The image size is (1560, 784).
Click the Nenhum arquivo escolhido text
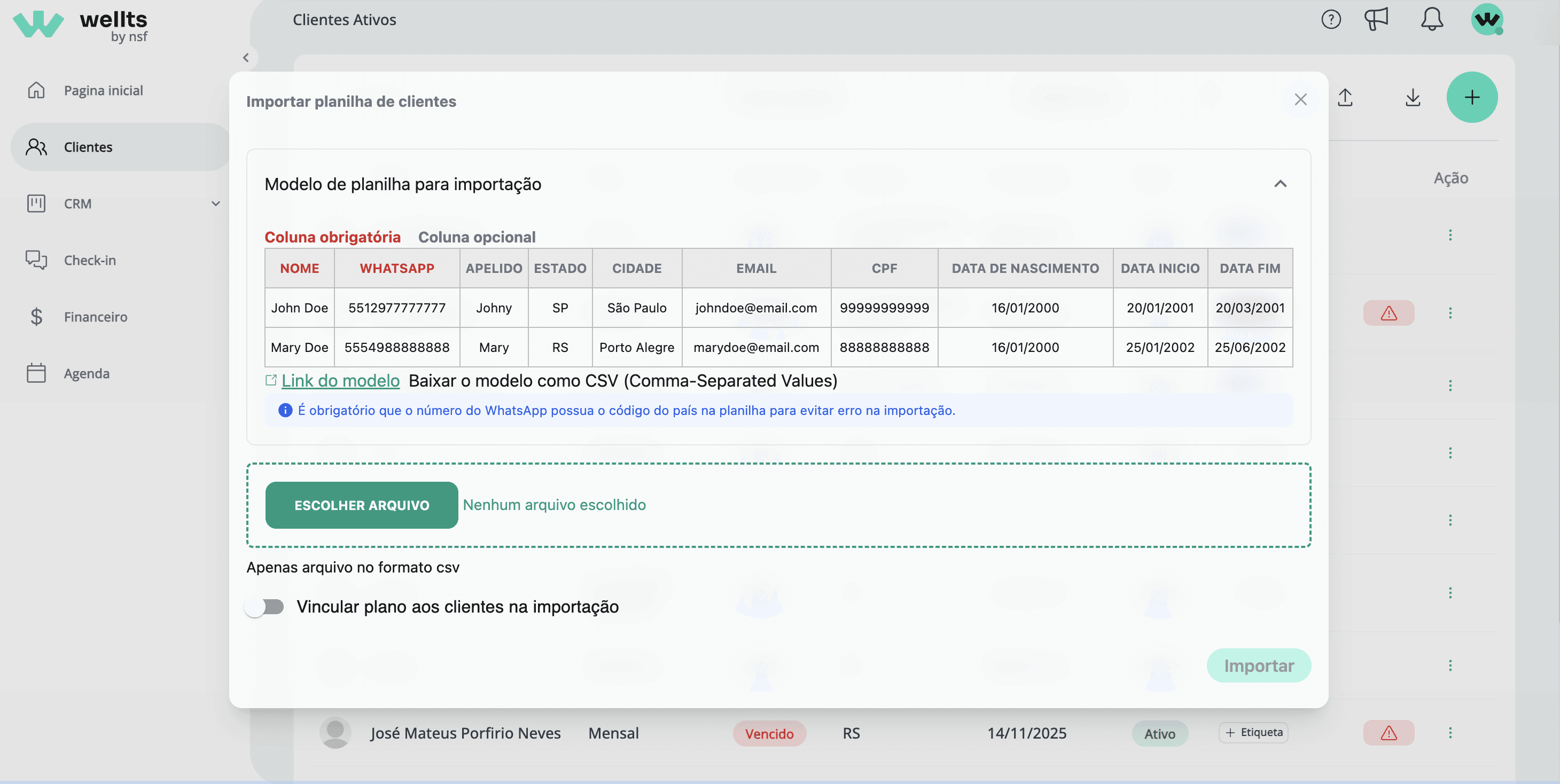pos(554,505)
